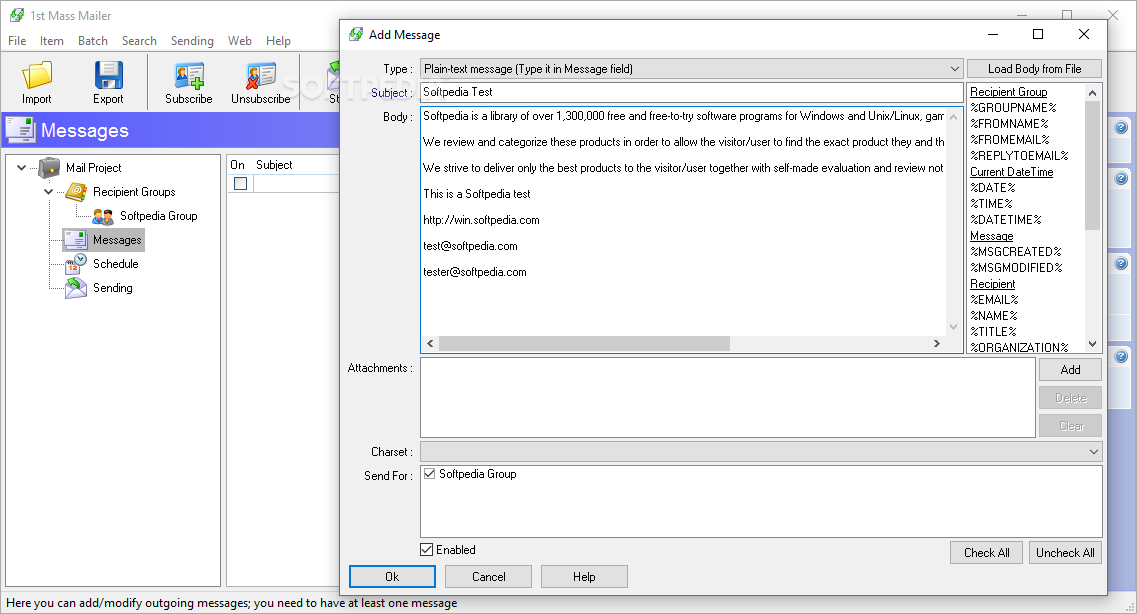Insert the %NAME% macro
Viewport: 1137px width, 614px height.
(x=993, y=315)
